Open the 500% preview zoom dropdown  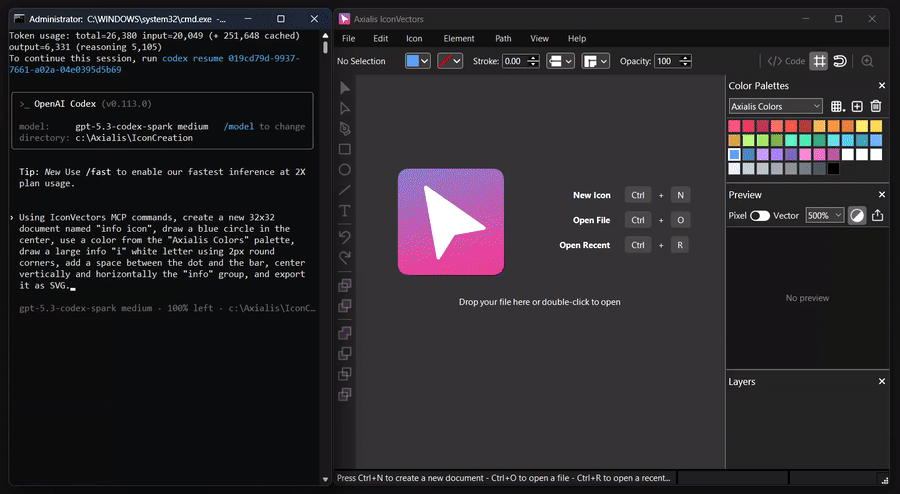pos(824,215)
